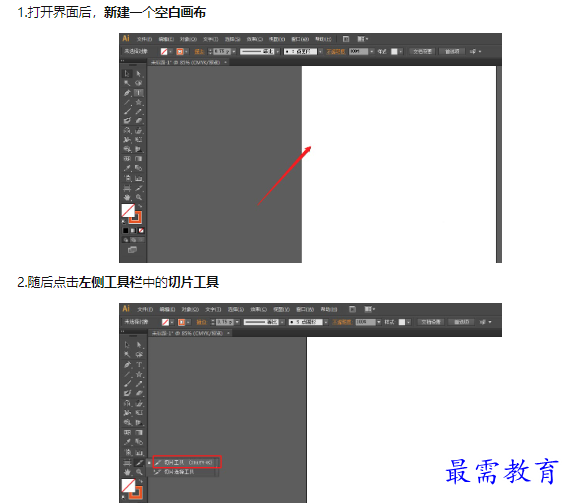Click the Slice tool icon in step 2 toolbar

tap(139, 462)
